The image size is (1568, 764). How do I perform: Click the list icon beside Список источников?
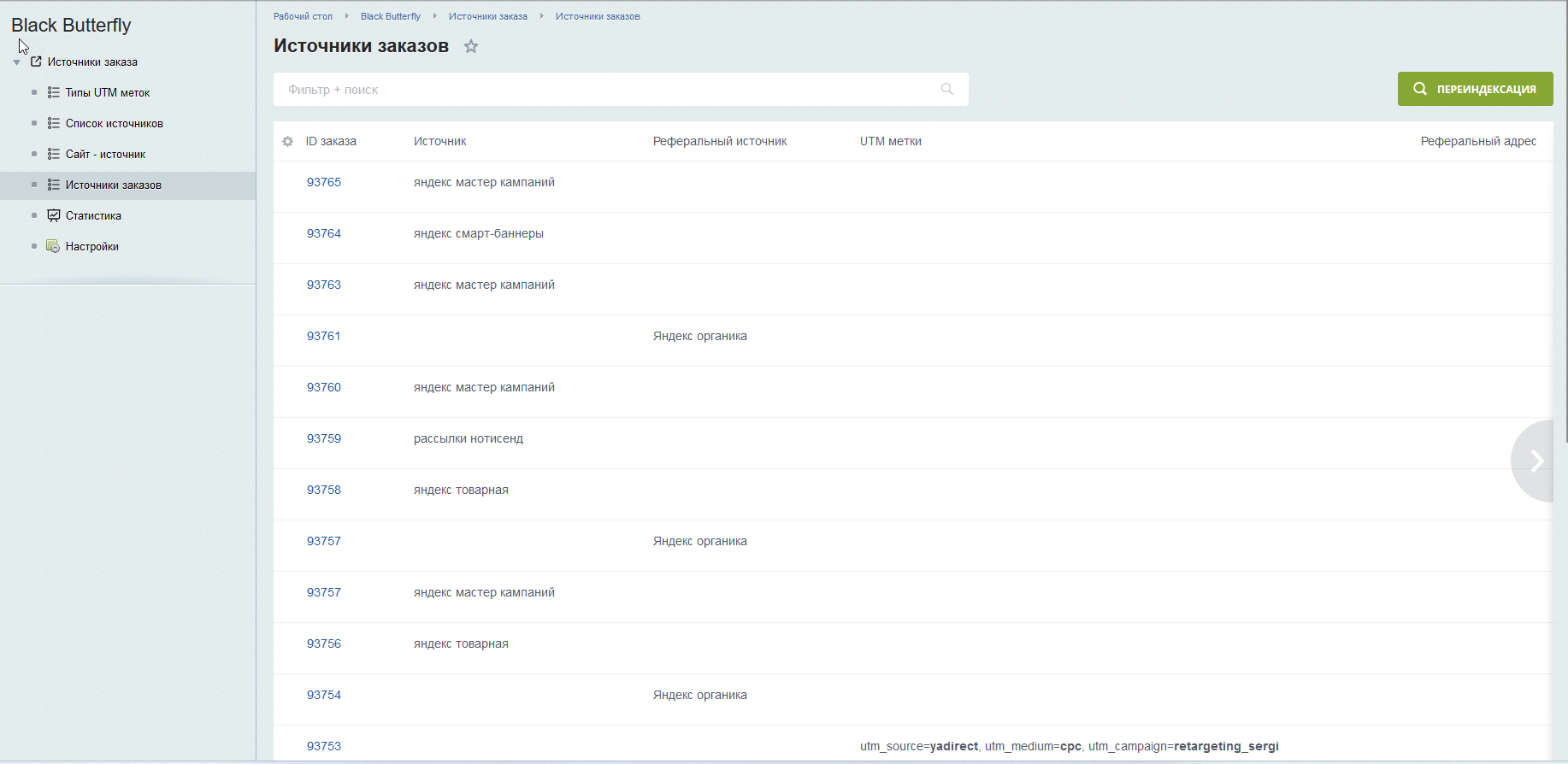point(54,123)
